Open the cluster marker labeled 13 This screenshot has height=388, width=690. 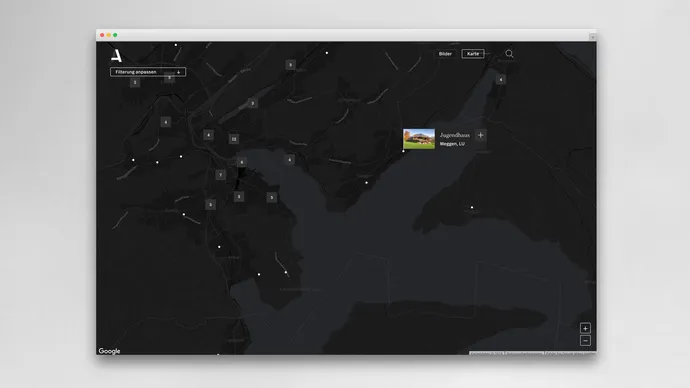point(234,139)
